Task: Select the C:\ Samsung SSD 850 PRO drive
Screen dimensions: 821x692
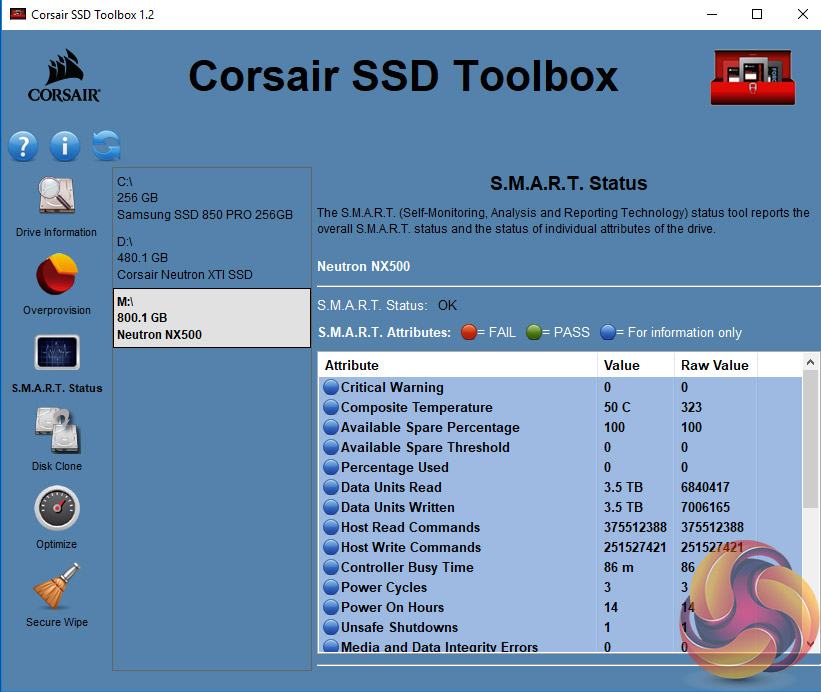Action: pos(211,198)
